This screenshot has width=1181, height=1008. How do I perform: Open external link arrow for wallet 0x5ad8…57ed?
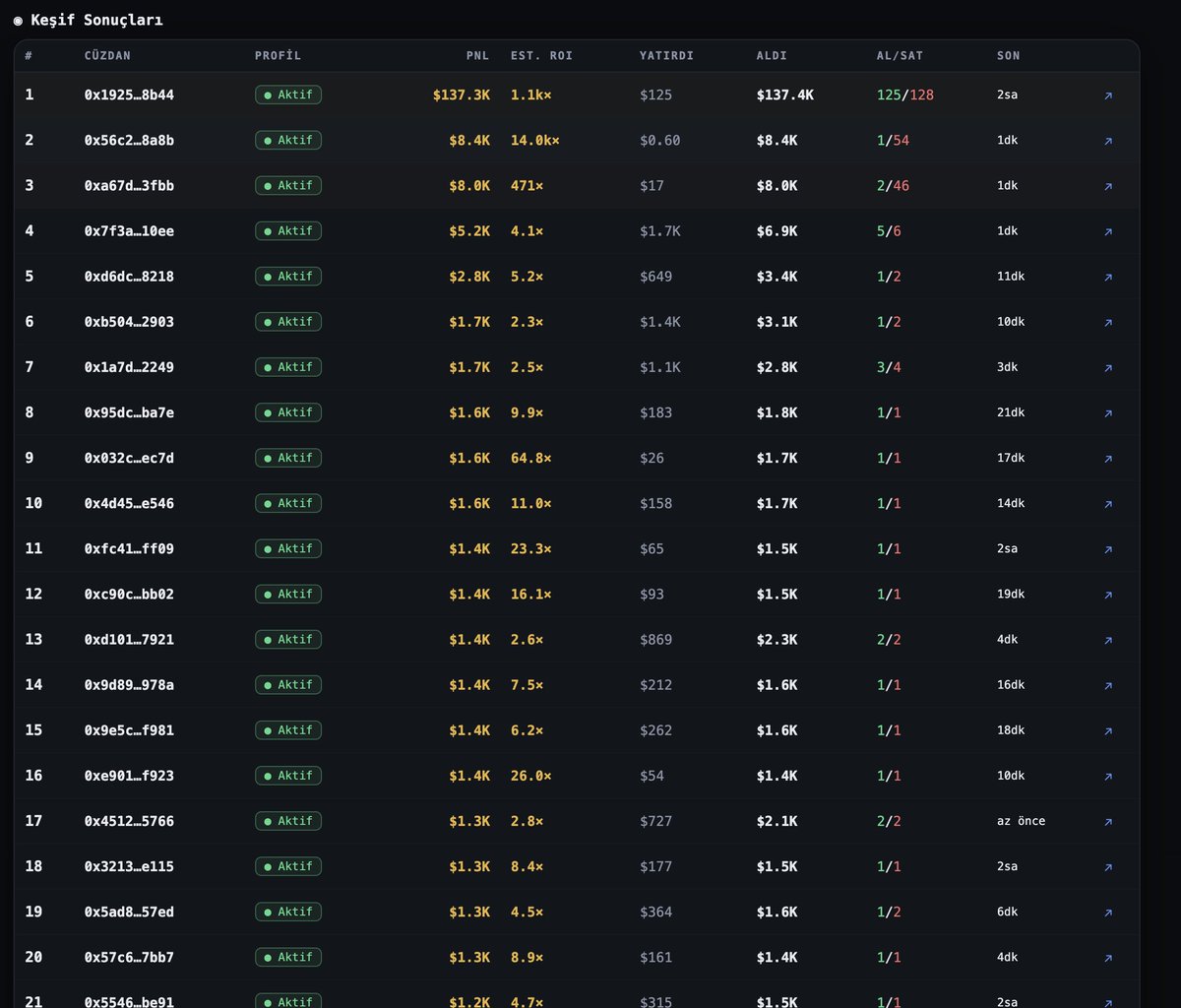(1108, 913)
